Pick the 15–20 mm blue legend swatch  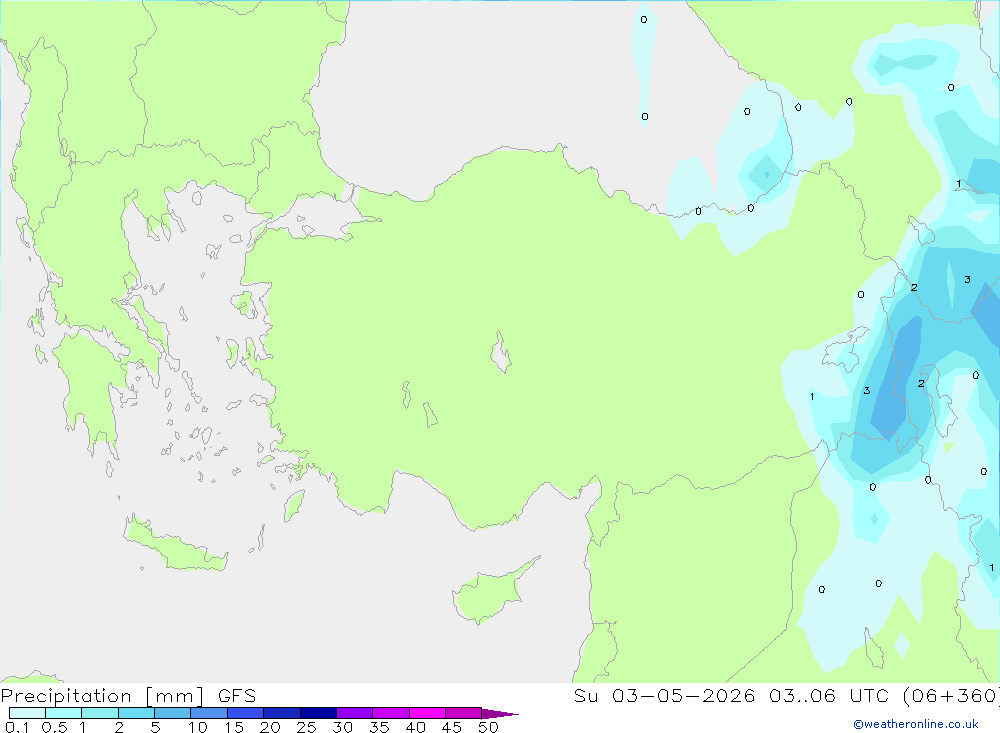pos(246,713)
